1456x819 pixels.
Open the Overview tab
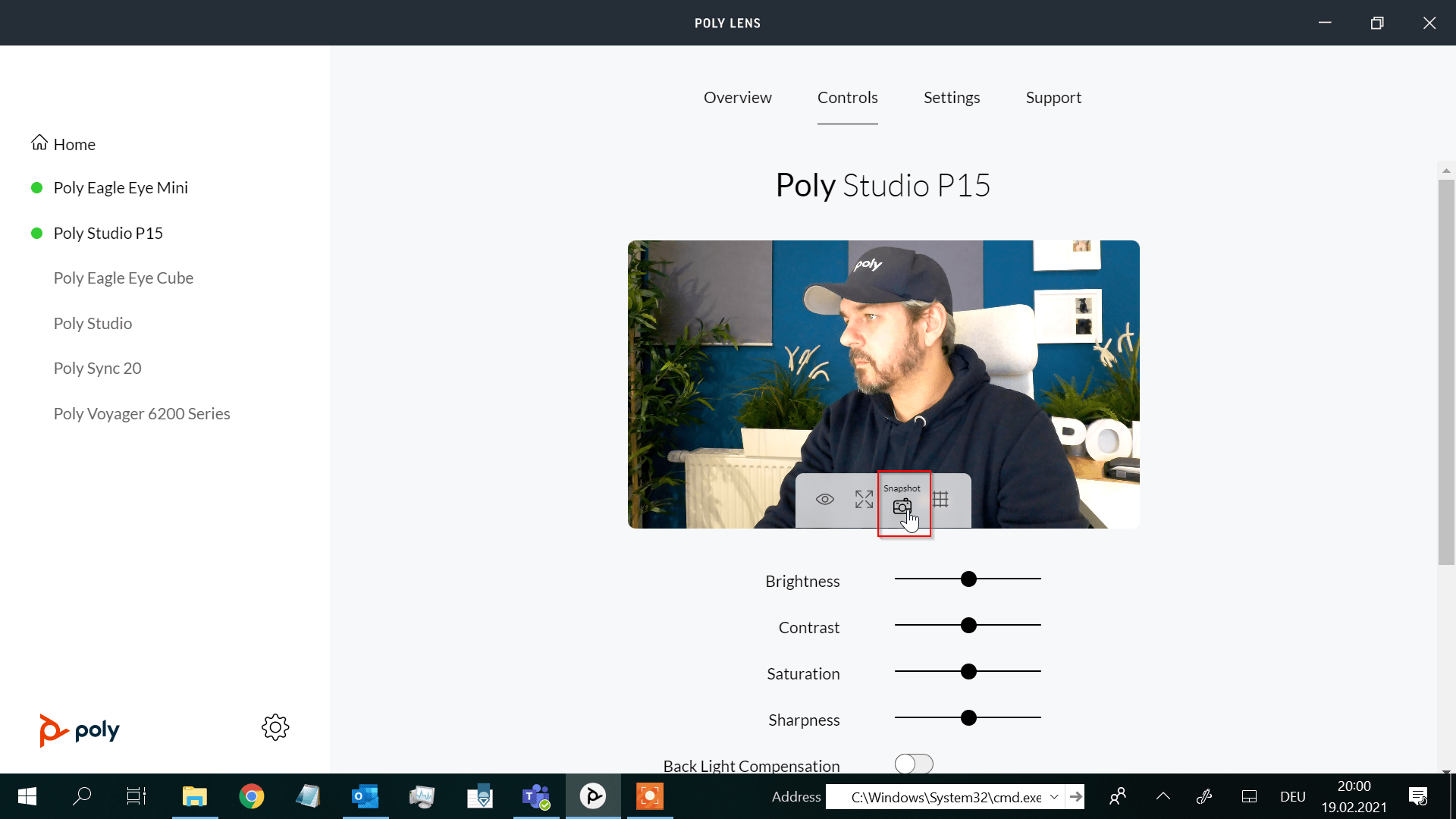[x=737, y=97]
